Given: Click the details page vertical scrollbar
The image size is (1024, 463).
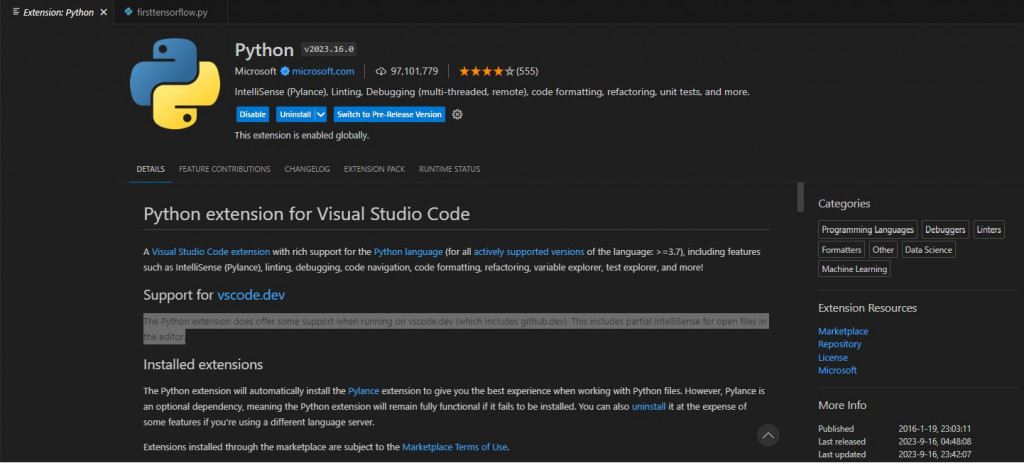Looking at the screenshot, I should (800, 197).
